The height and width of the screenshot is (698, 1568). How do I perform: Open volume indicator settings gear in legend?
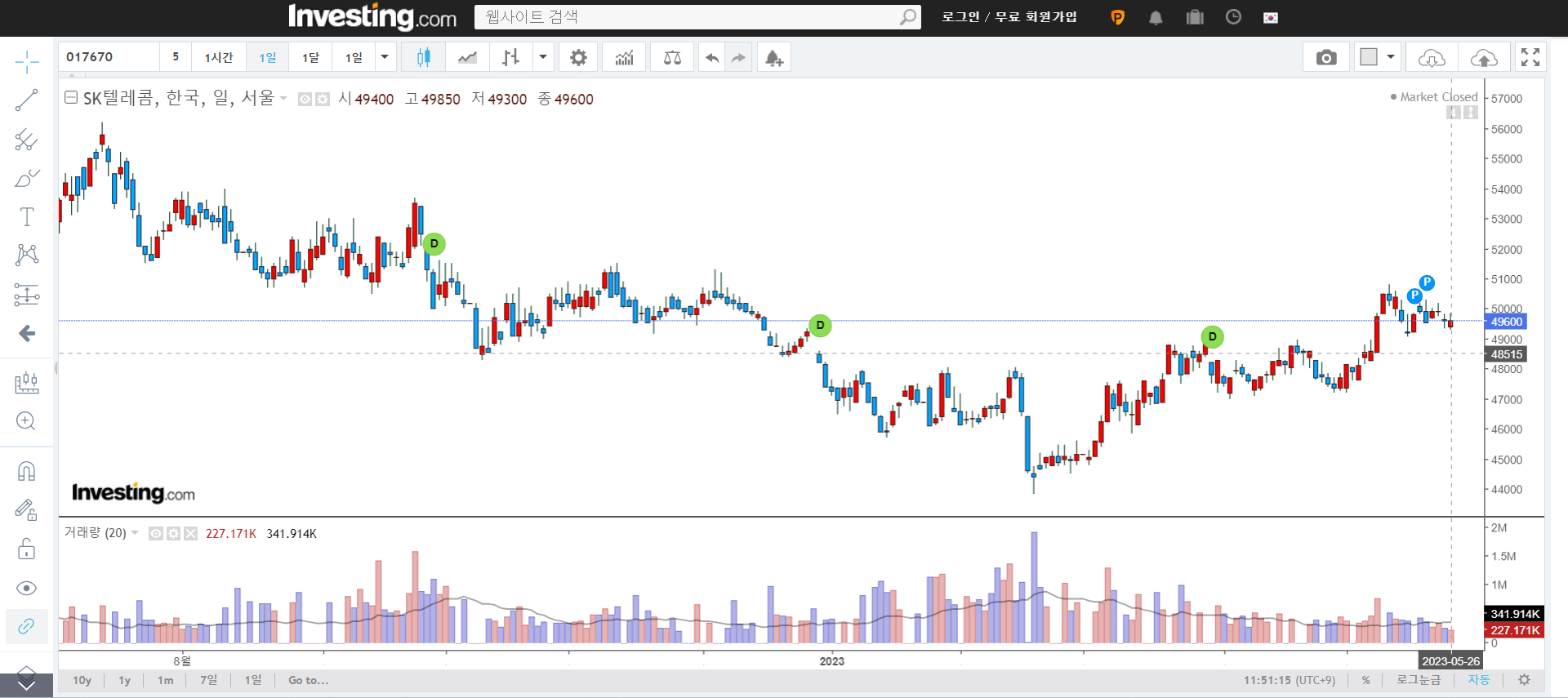(x=173, y=533)
